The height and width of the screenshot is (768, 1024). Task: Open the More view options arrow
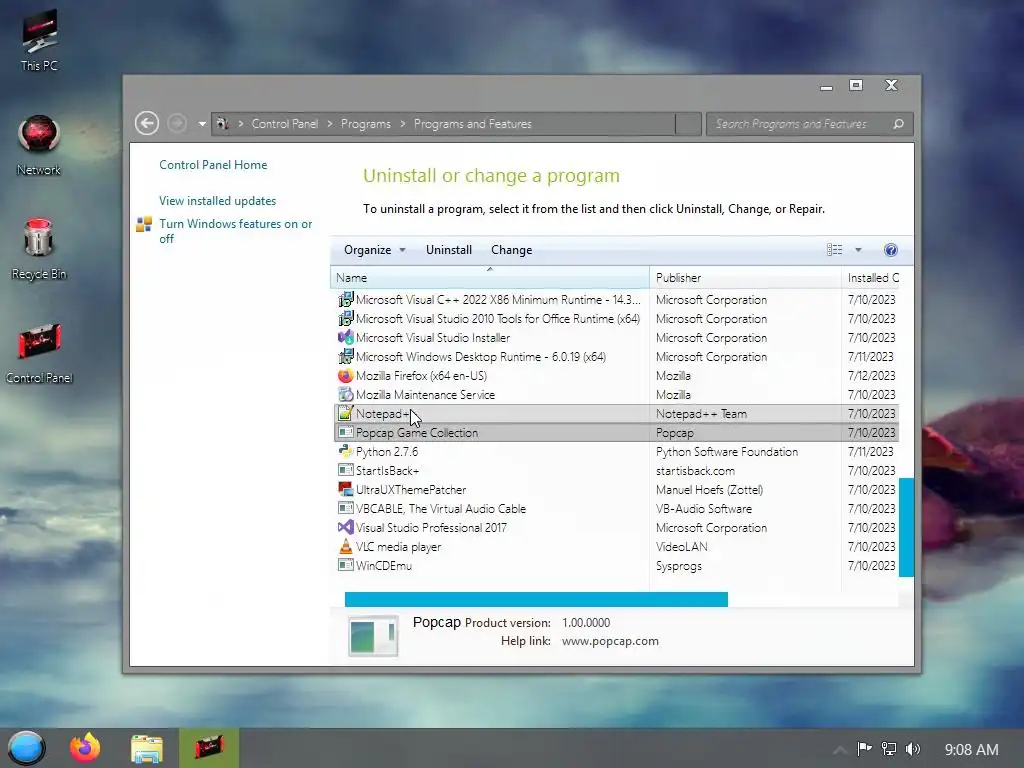tap(858, 249)
